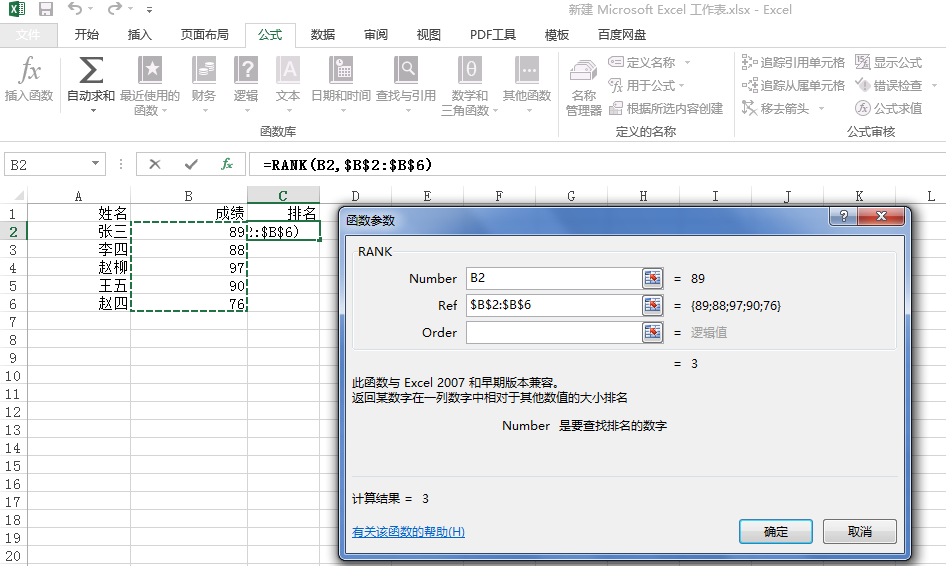Screen dimensions: 946x566
Task: Switch to the Home (开始) tab
Action: [86, 35]
